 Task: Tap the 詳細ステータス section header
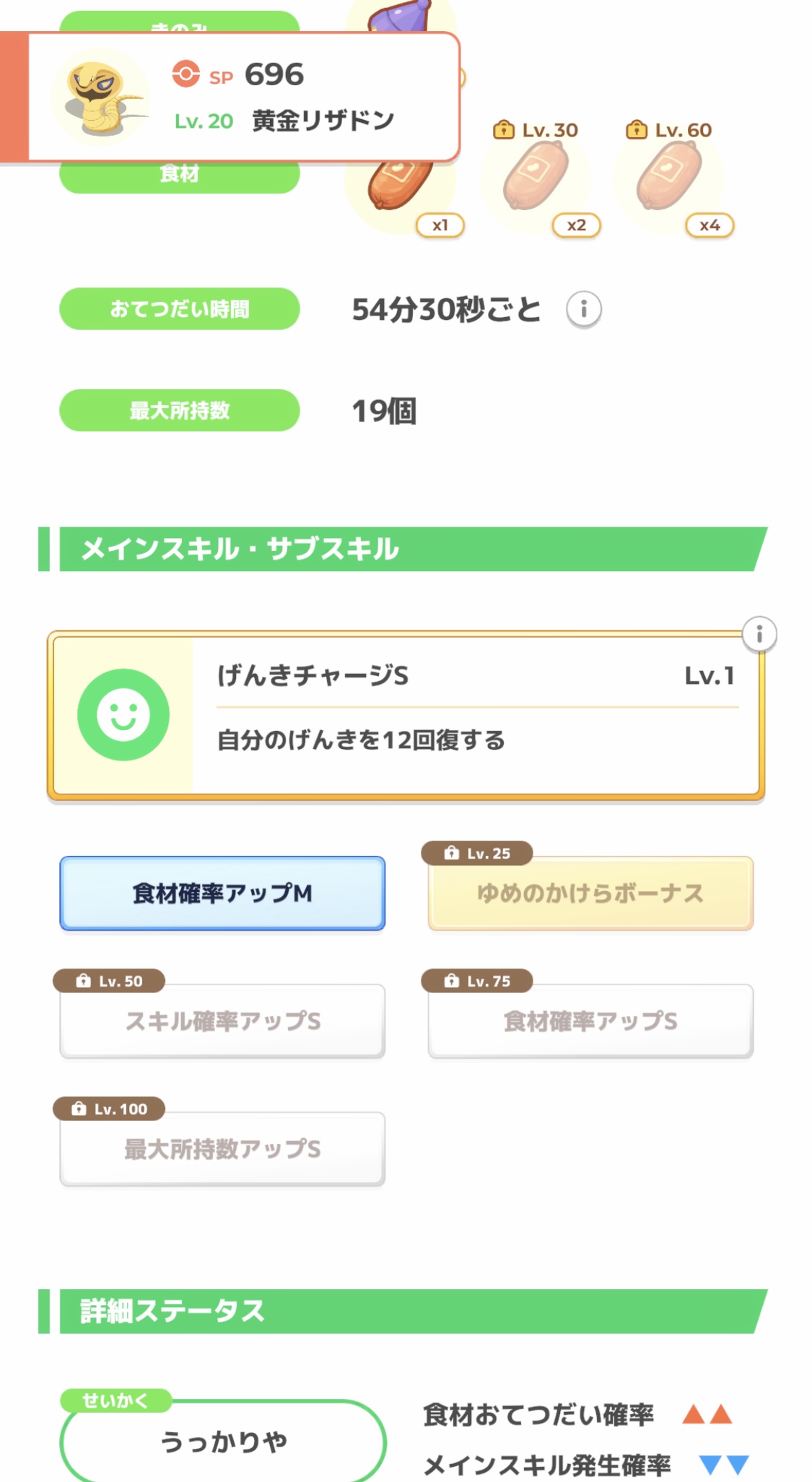click(404, 1311)
